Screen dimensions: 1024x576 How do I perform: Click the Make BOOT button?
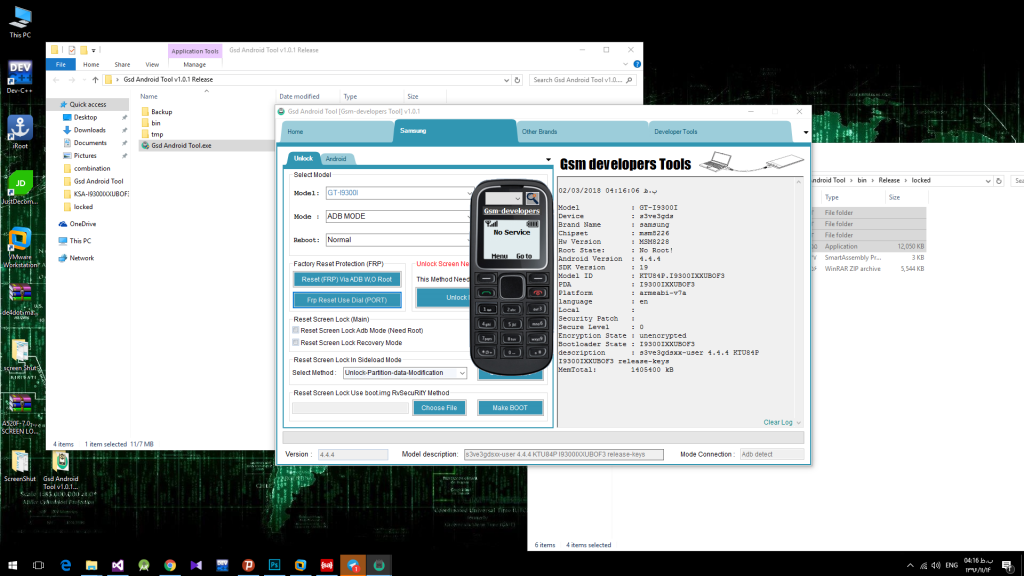(510, 408)
